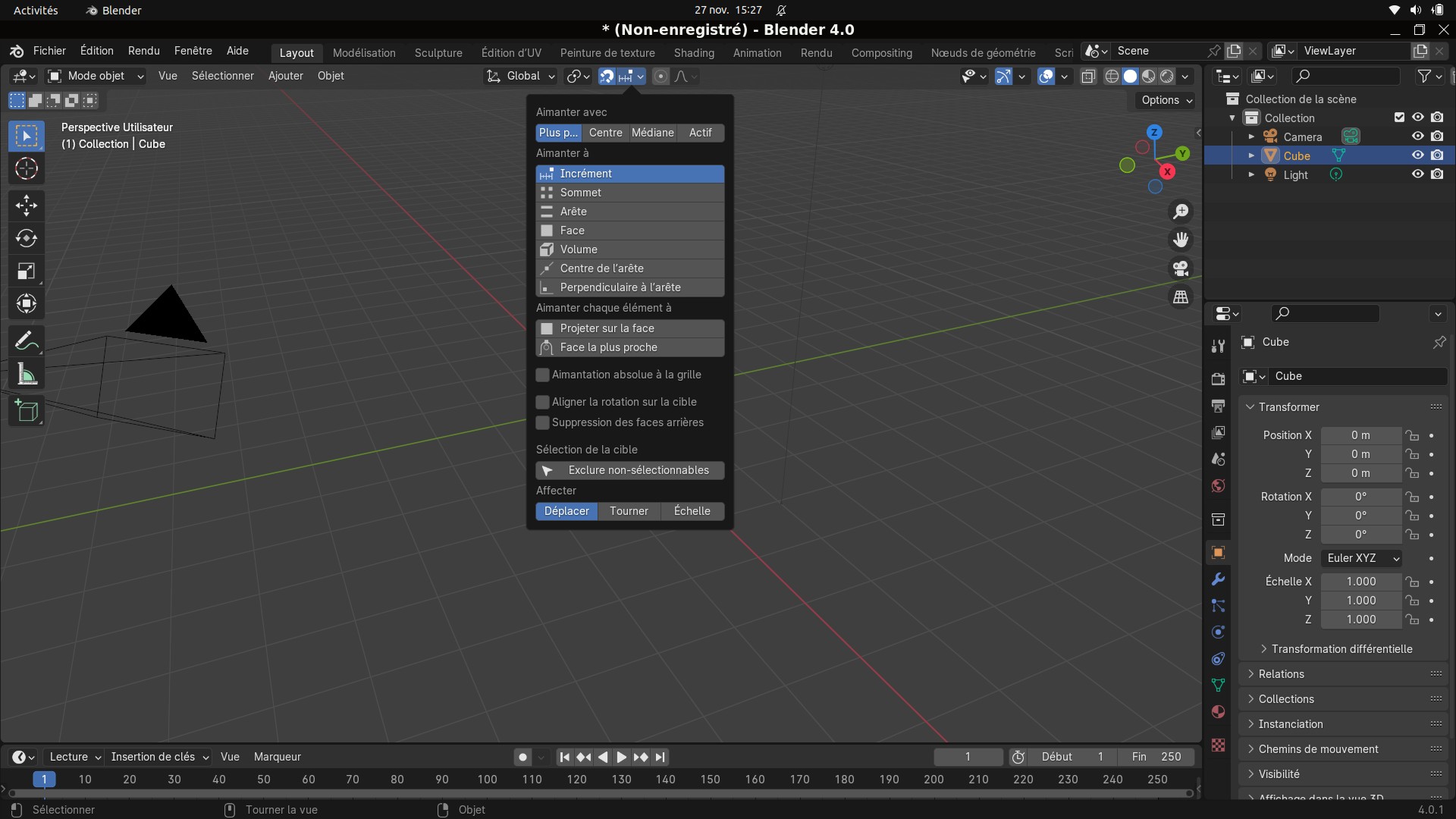Screen dimensions: 1456x819
Task: Open the Édition menu
Action: point(97,51)
